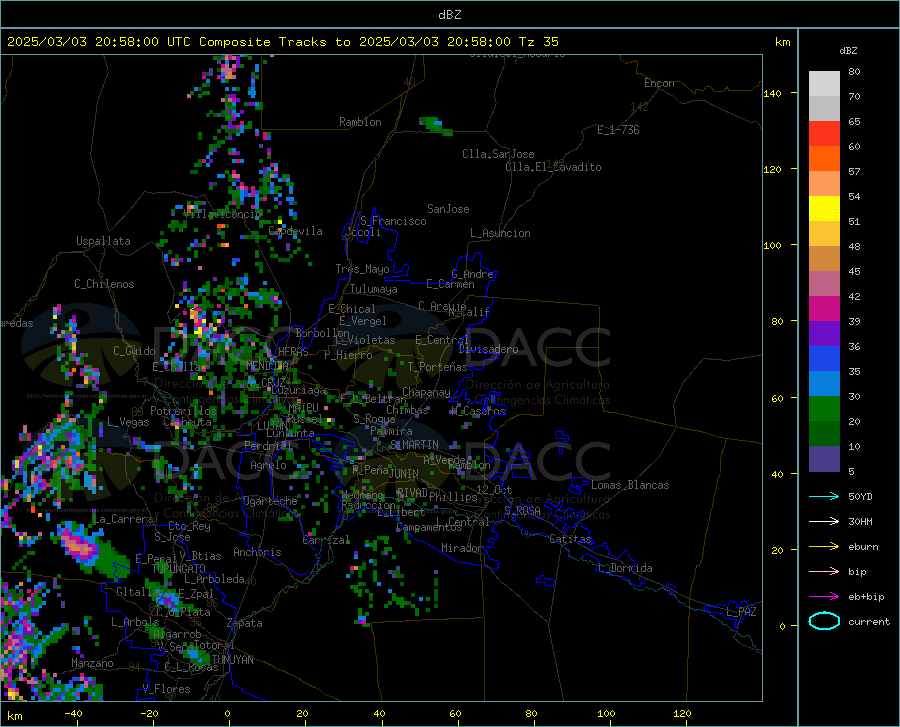
Task: Pick the red swatch in the dBZ legend
Action: point(824,134)
